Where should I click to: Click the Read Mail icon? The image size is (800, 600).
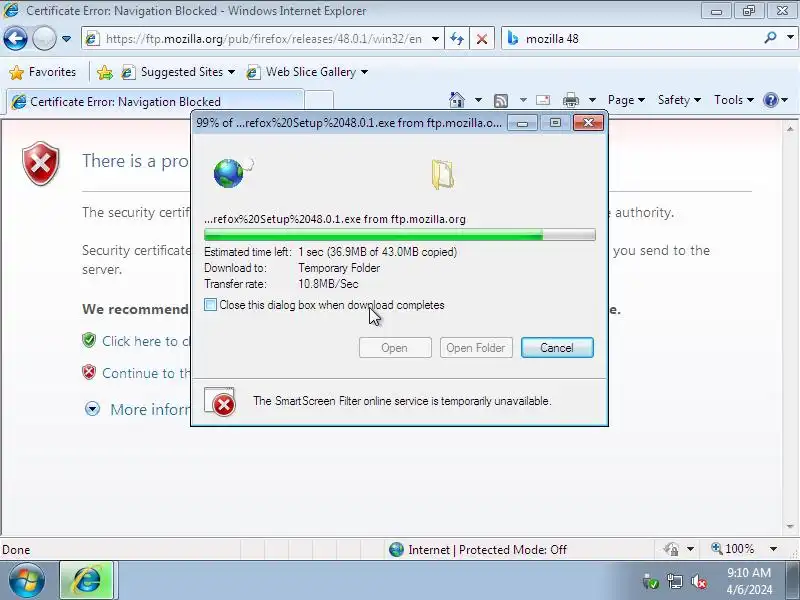point(543,100)
